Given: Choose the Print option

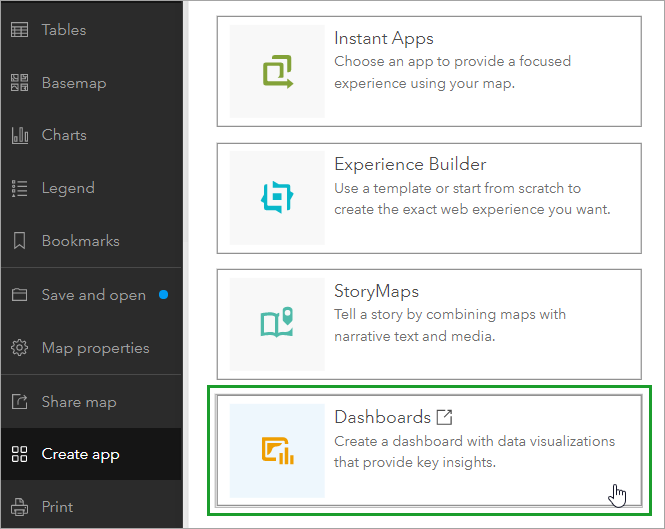Looking at the screenshot, I should [x=92, y=507].
